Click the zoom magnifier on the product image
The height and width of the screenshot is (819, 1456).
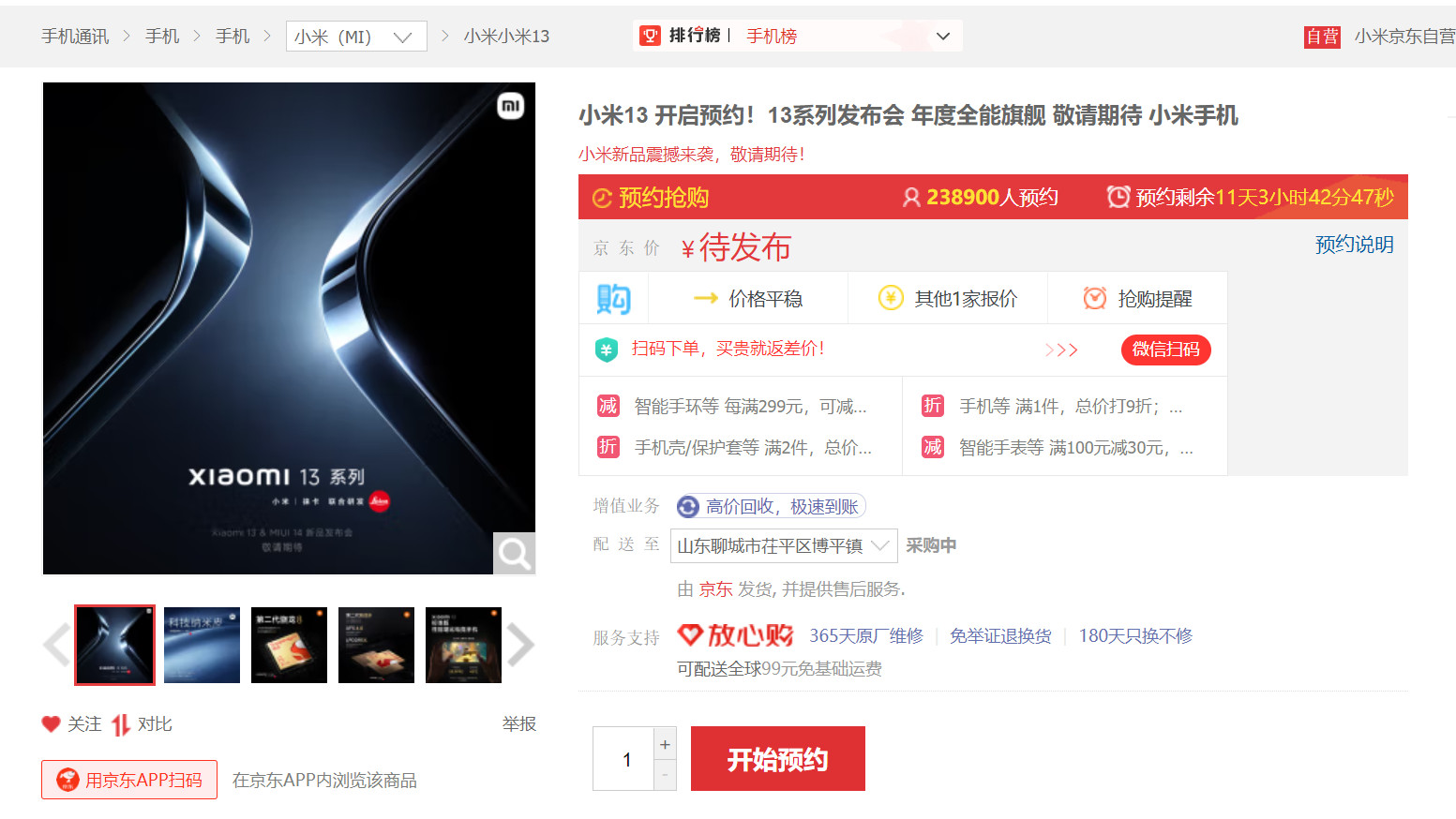tap(513, 553)
